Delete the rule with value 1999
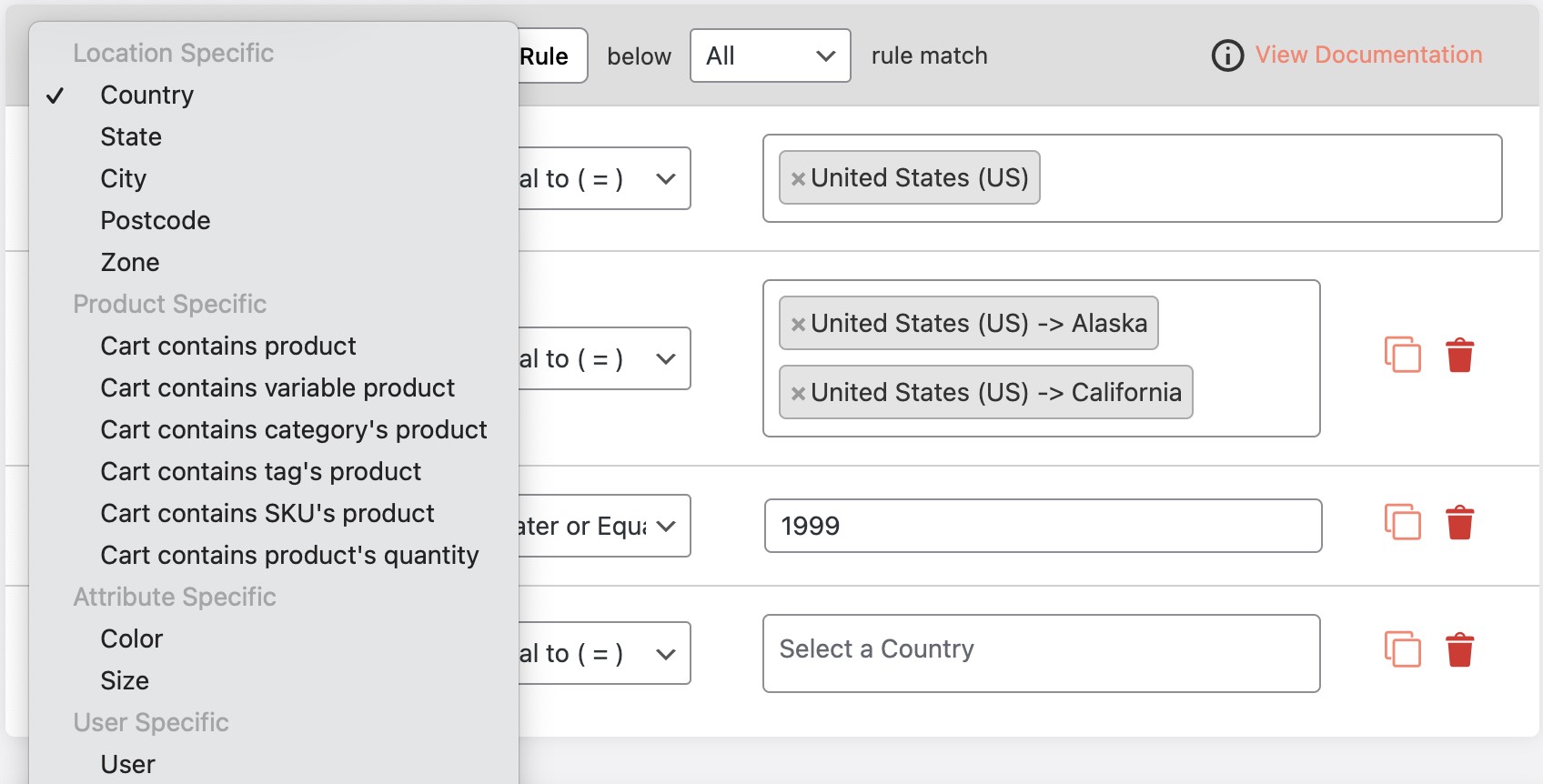Image resolution: width=1543 pixels, height=784 pixels. (1459, 522)
